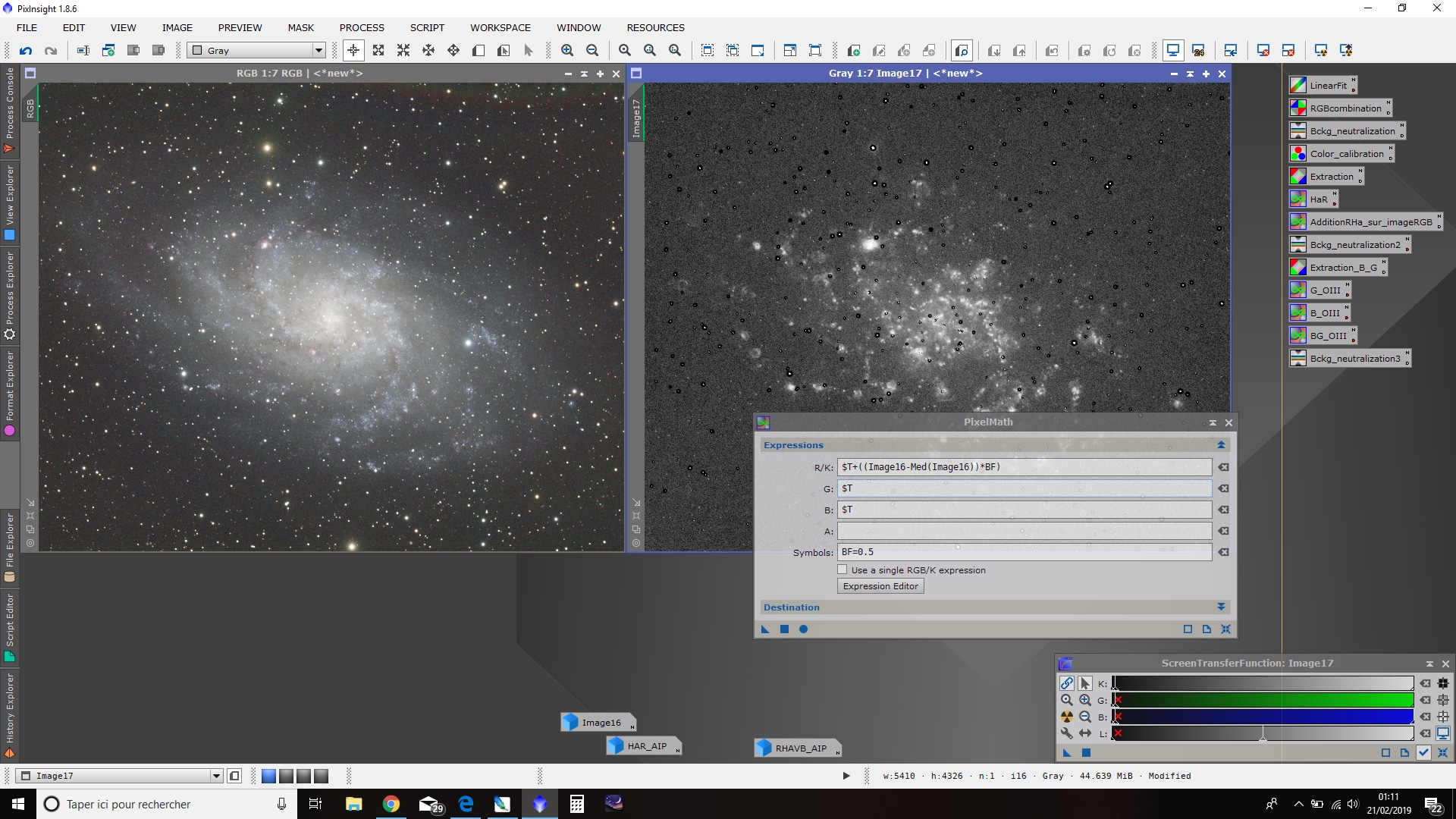Toggle STF track view checkmark
Viewport: 1456px width, 819px height.
[1424, 753]
